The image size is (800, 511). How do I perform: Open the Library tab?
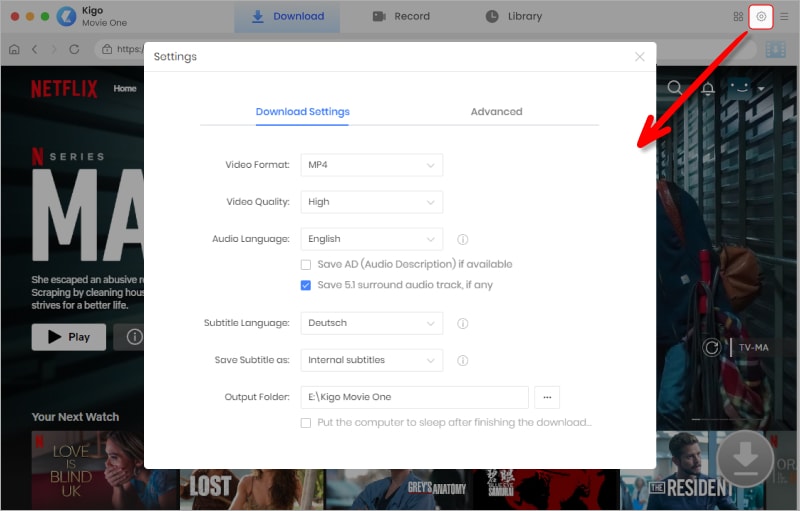[x=514, y=16]
